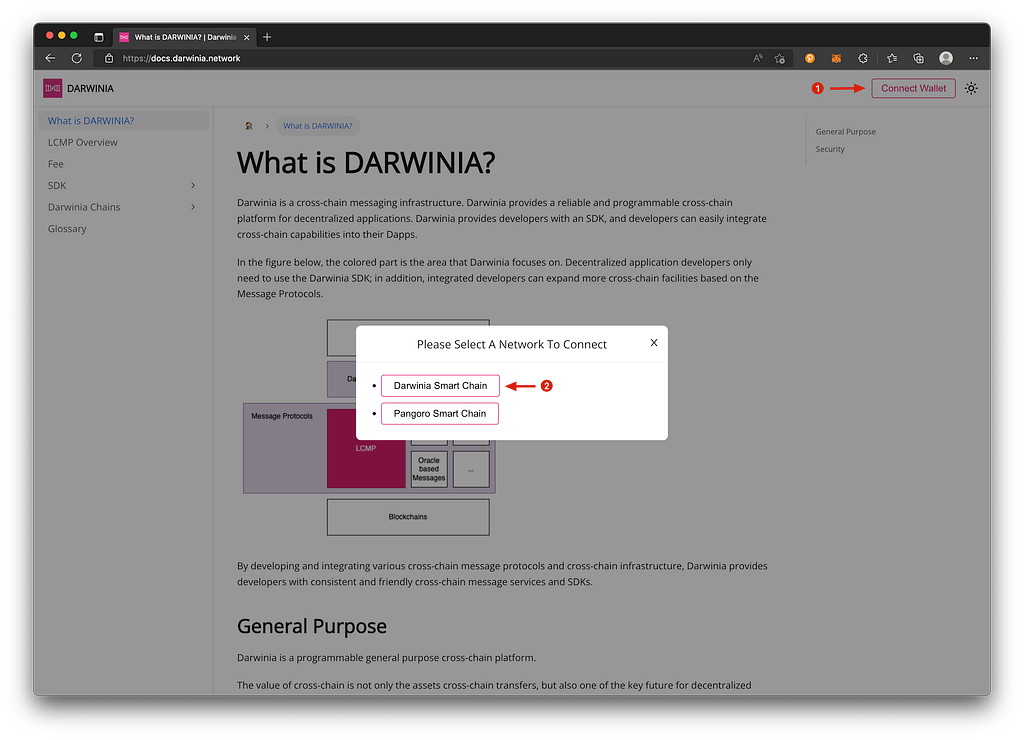The width and height of the screenshot is (1024, 740).
Task: Click the browser back arrow
Action: point(50,58)
